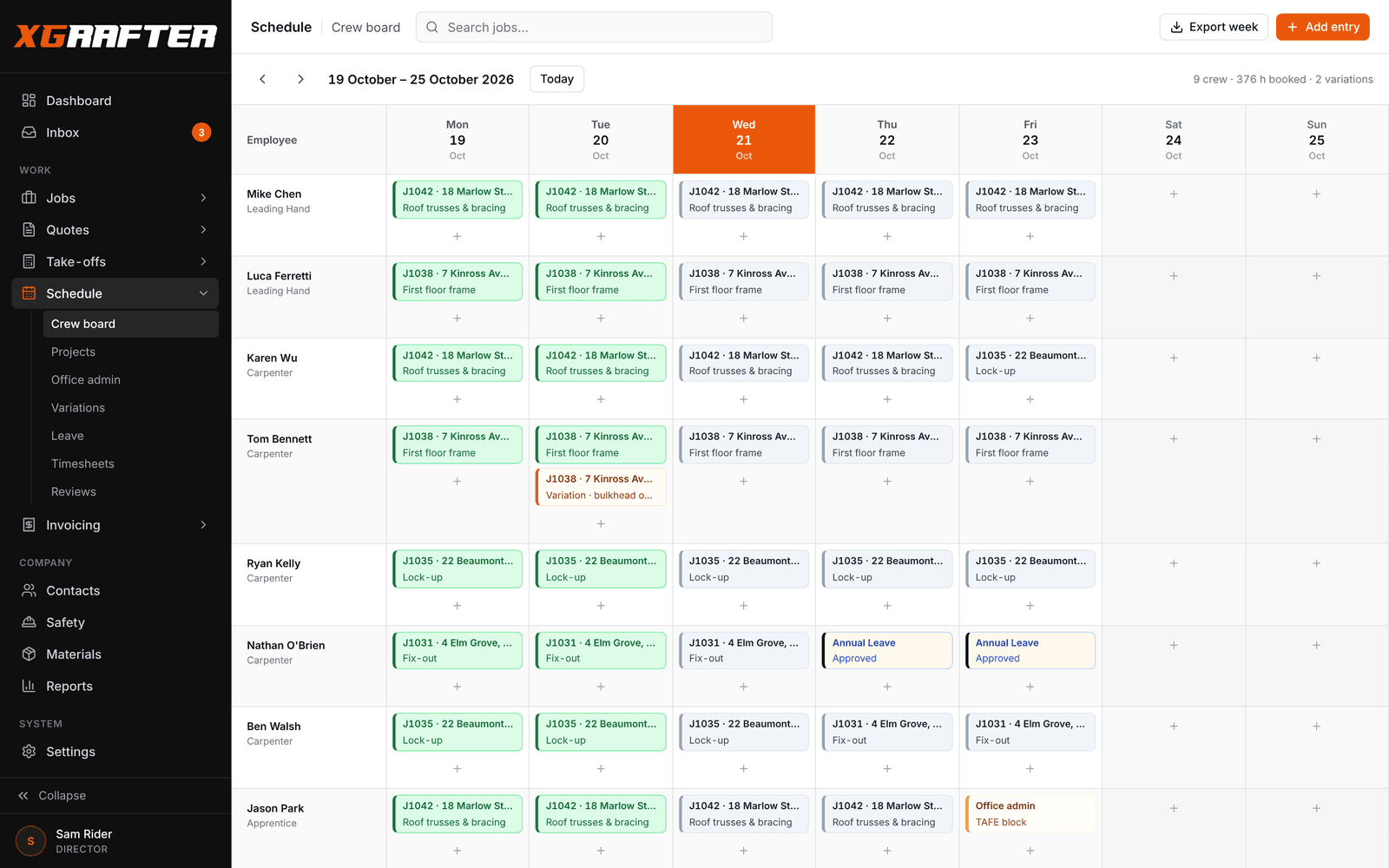
Task: Add entry for Ryan Kelly on Sunday
Action: (1317, 563)
